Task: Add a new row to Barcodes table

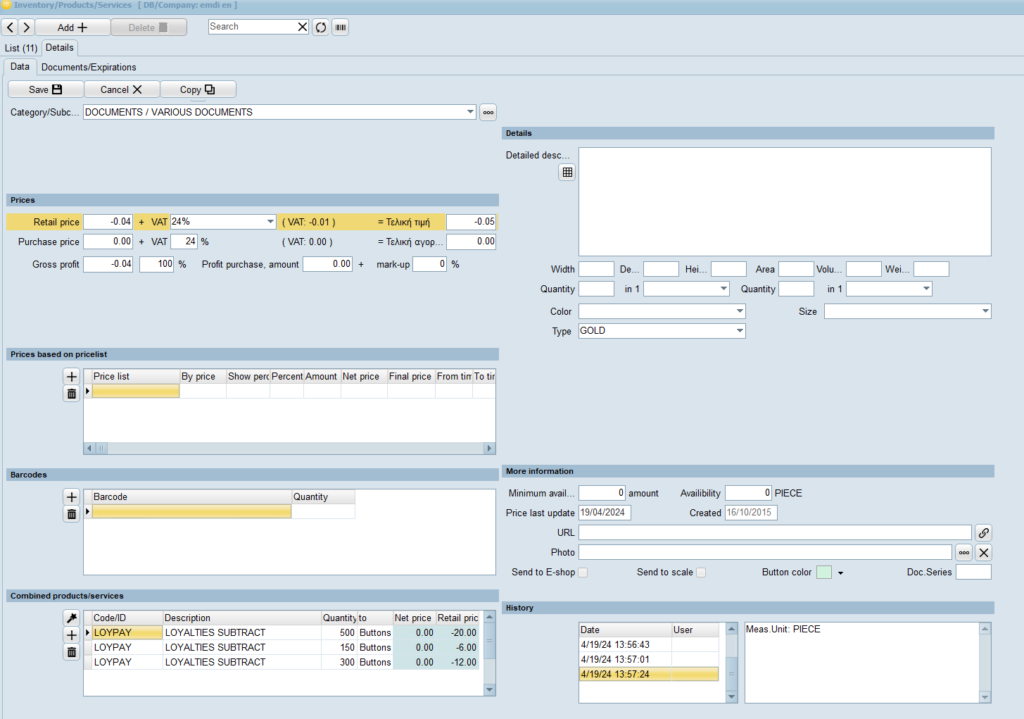Action: click(71, 497)
